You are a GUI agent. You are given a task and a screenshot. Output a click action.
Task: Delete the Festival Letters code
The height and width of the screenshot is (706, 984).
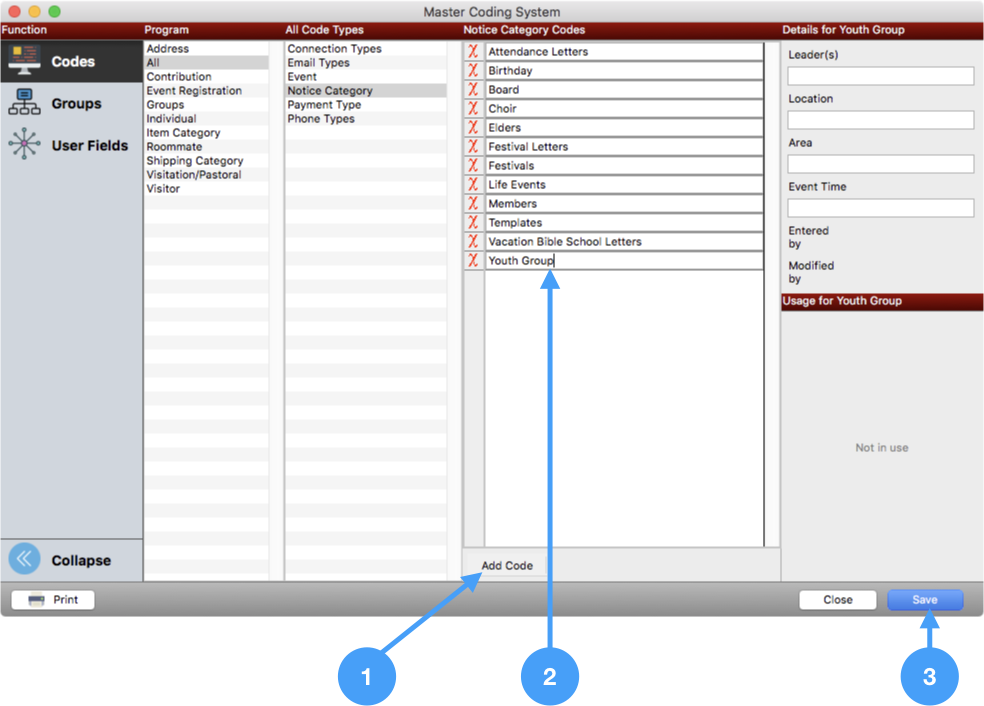473,146
